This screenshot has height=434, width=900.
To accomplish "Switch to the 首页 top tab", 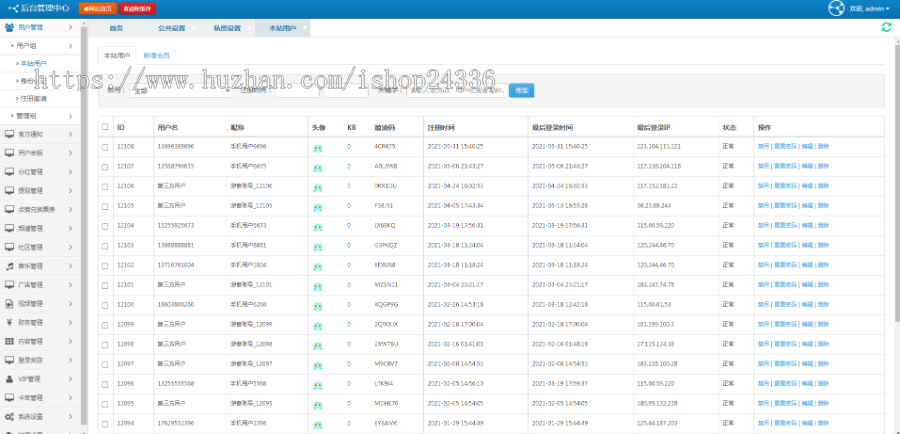I will click(x=116, y=28).
